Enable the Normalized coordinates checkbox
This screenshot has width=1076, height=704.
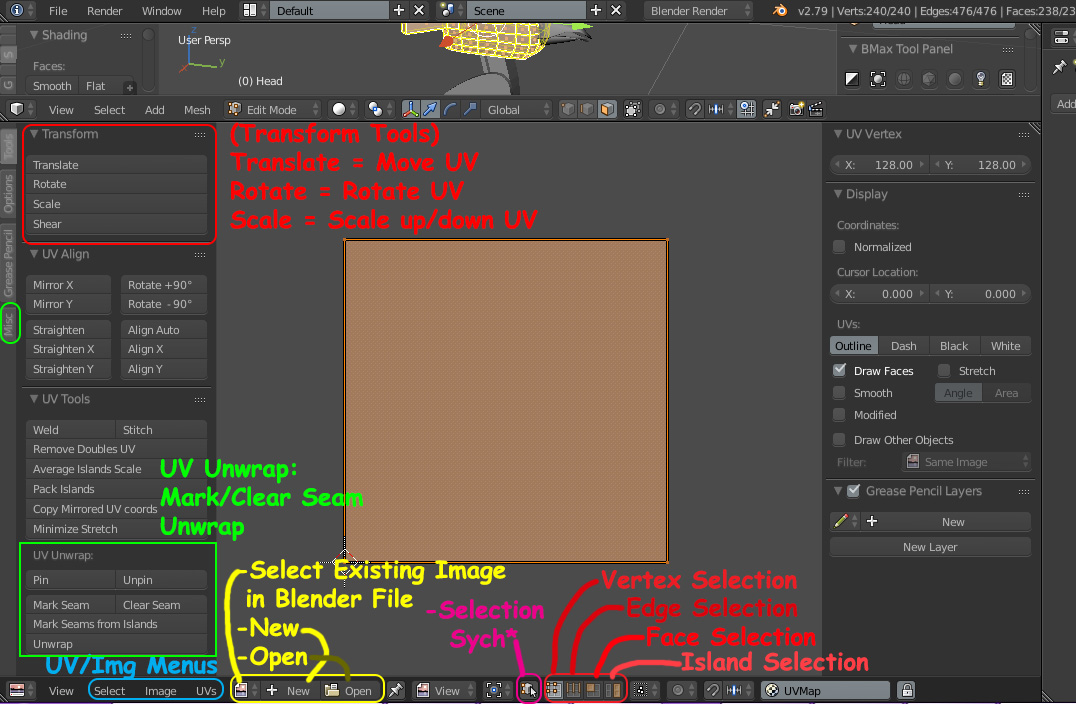tap(839, 246)
